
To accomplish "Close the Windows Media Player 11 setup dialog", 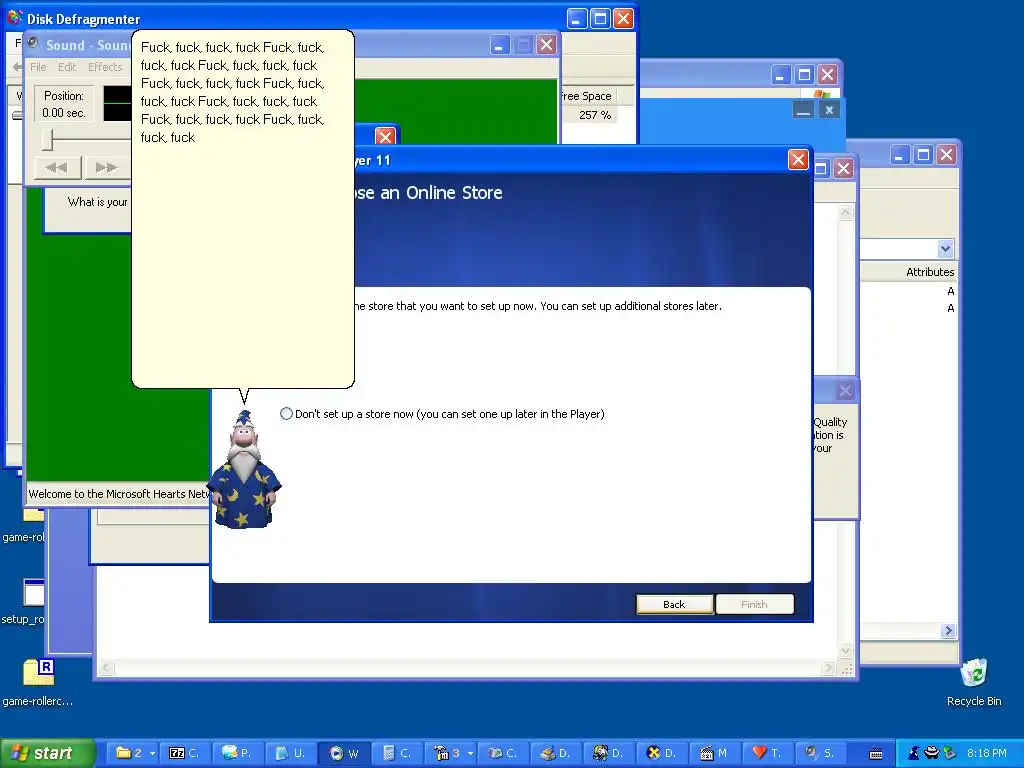I will (798, 160).
